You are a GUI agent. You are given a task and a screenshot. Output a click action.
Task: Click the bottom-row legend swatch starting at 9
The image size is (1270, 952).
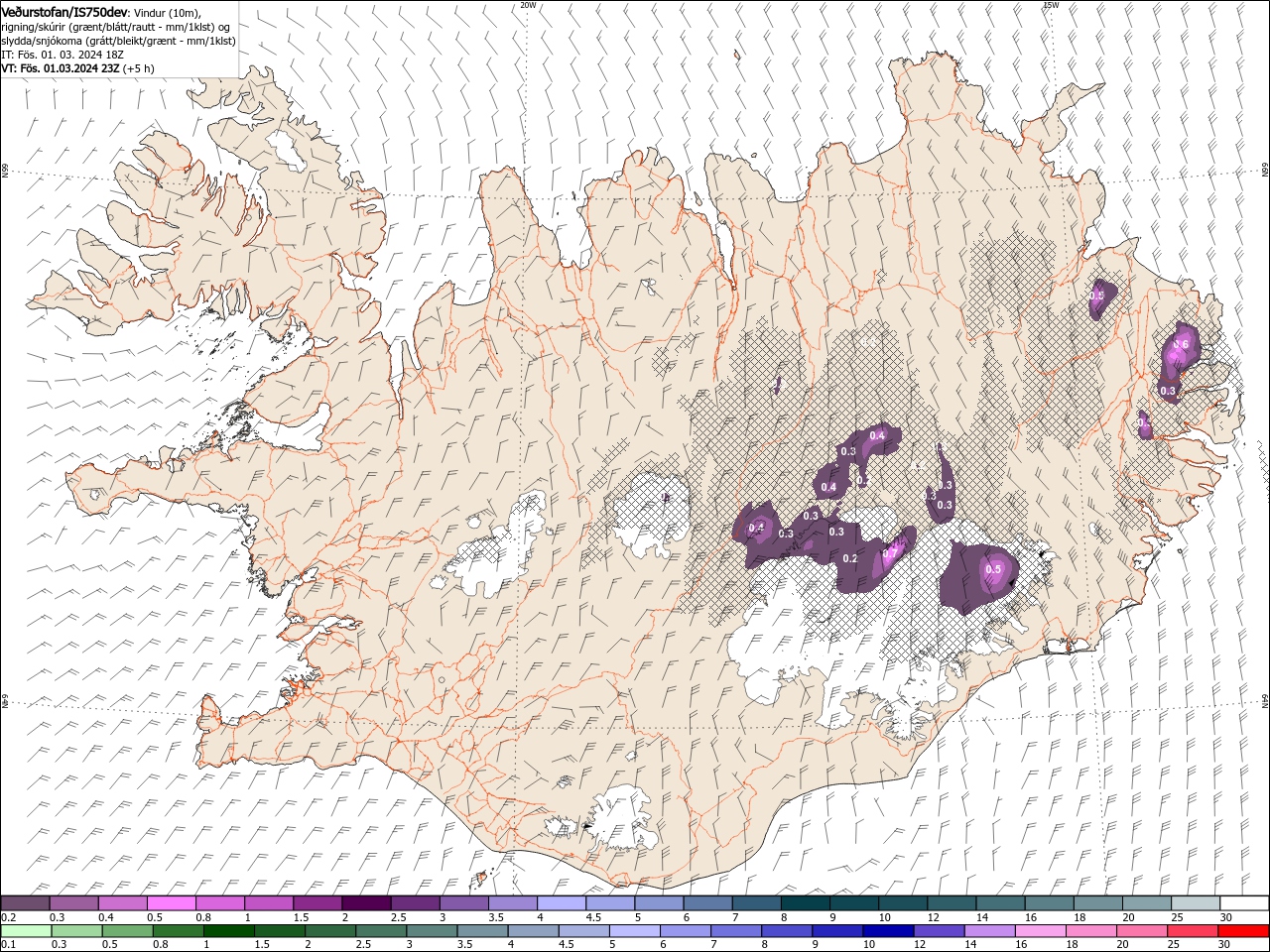tap(838, 931)
